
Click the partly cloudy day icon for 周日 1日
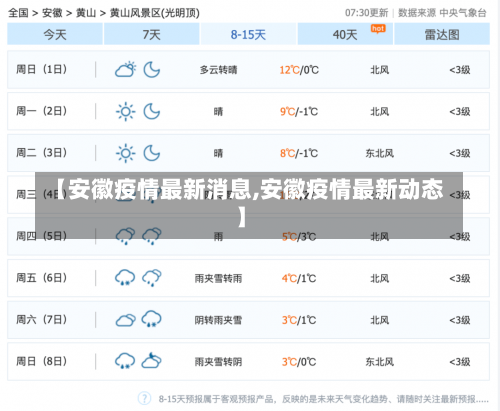pos(125,69)
